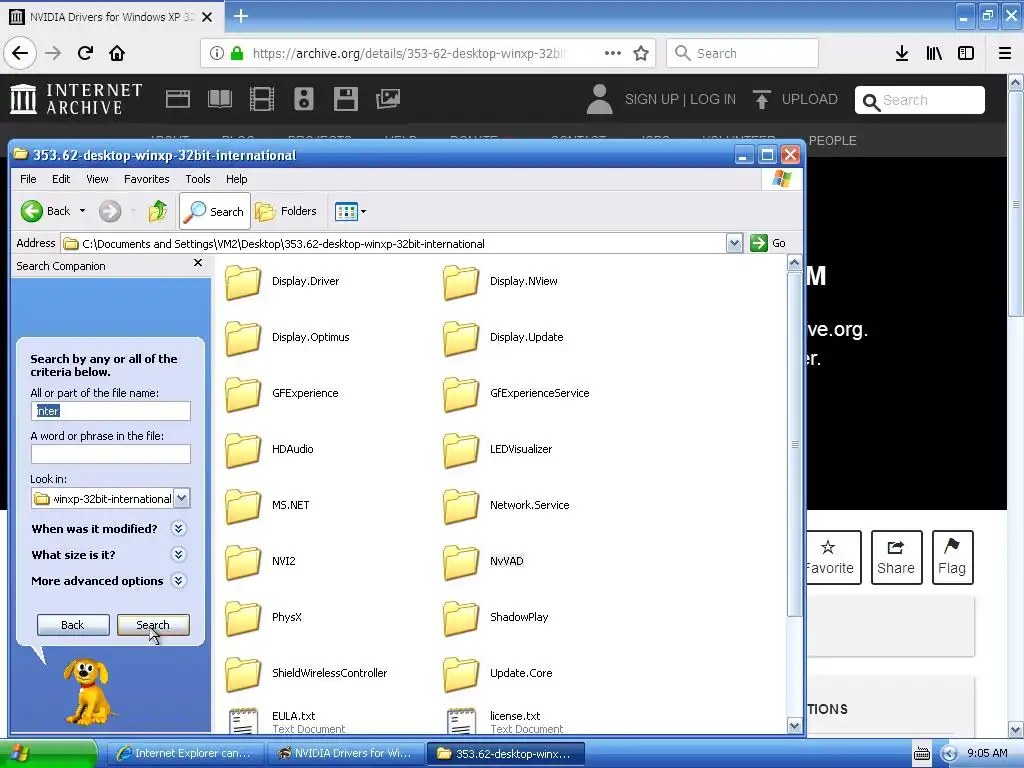This screenshot has width=1024, height=768.
Task: Switch to NVIDIA Drivers taskbar item
Action: (346, 754)
